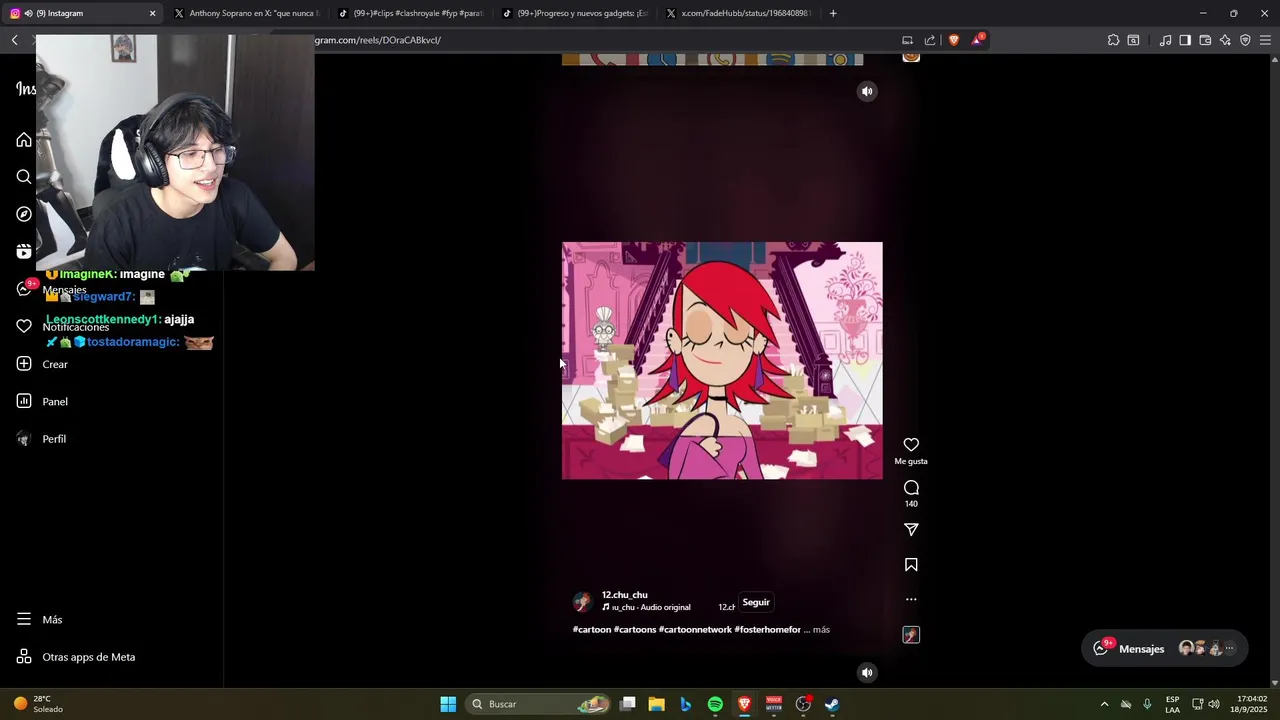
Task: Open File Explorer from taskbar
Action: click(x=657, y=704)
